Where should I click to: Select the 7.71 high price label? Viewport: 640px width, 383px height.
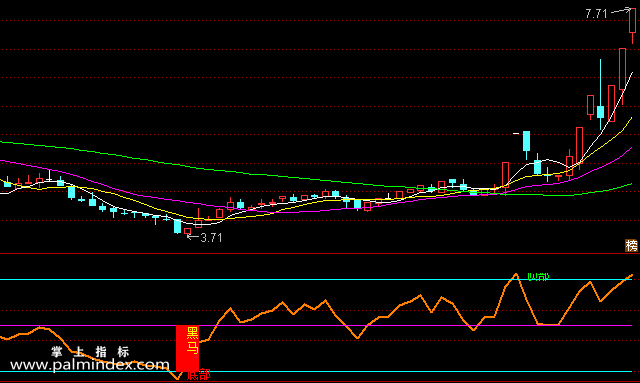pos(596,14)
